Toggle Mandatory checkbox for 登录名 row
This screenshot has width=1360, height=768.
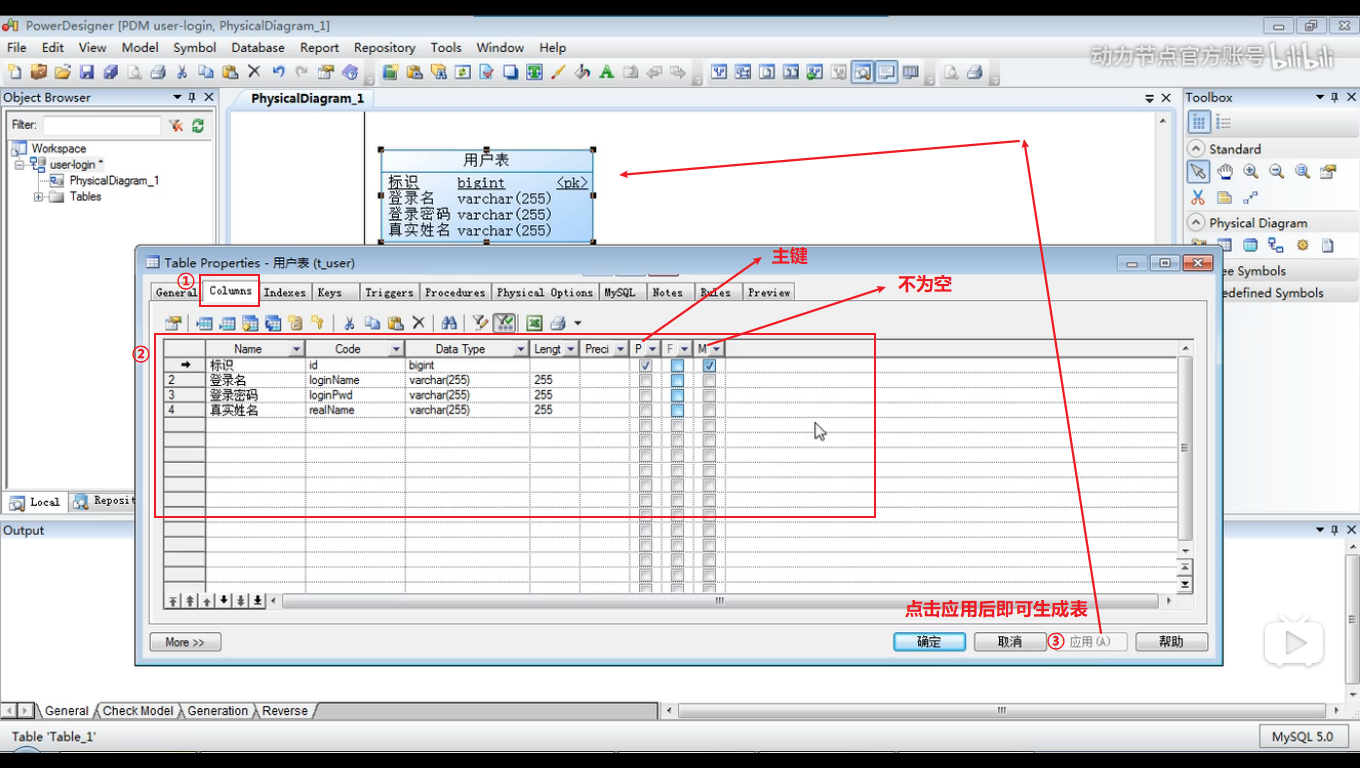pos(709,380)
